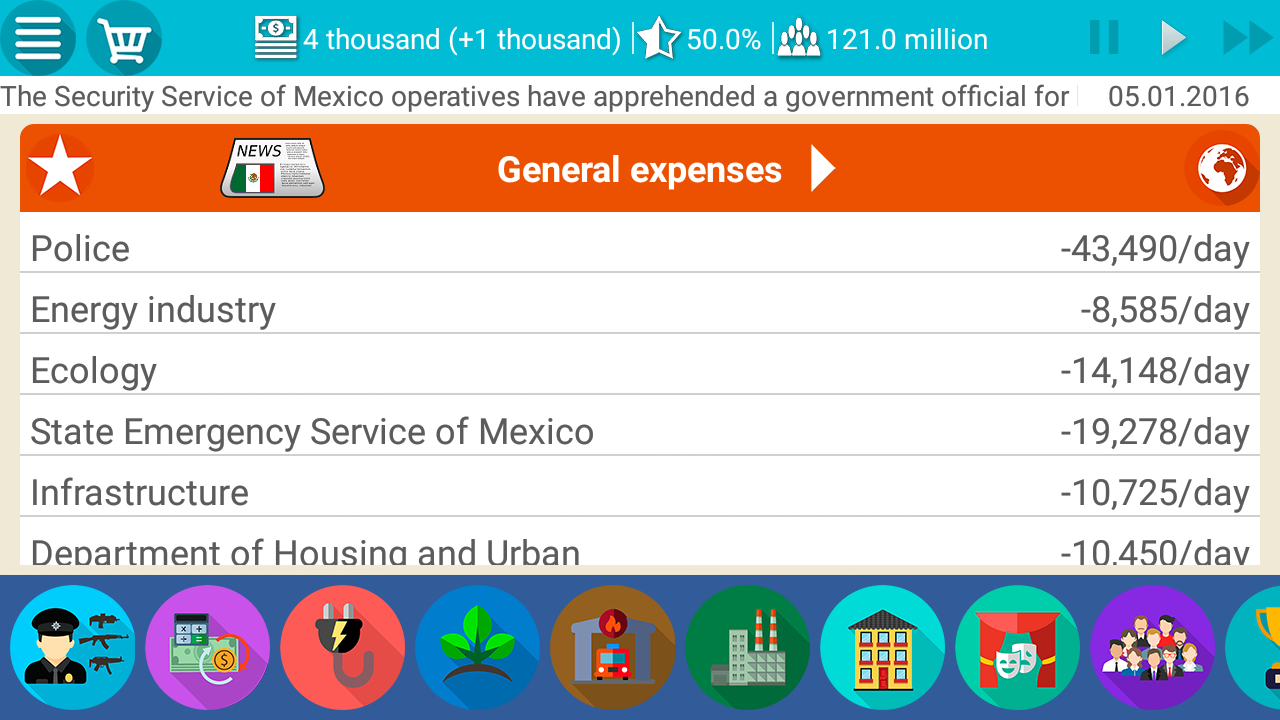Select the Energy industry expense row

(640, 303)
